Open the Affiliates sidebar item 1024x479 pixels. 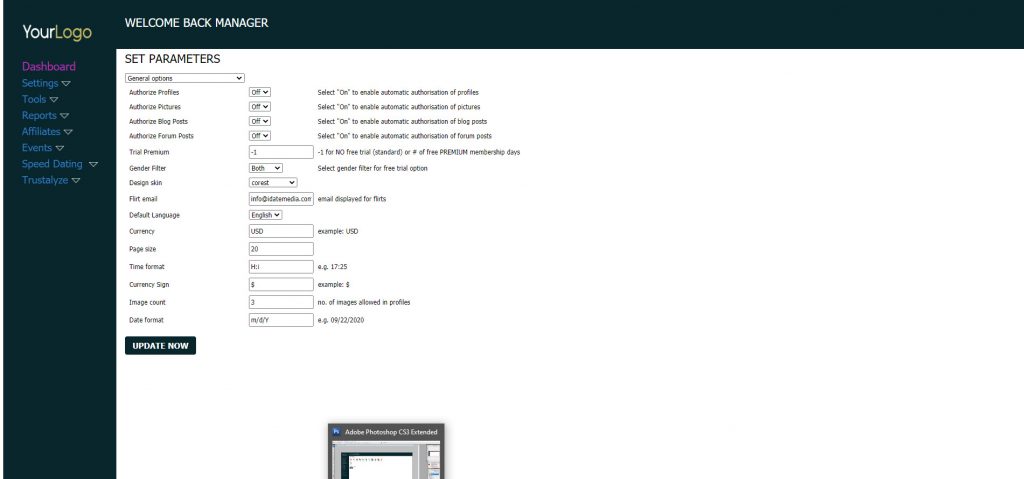coord(41,131)
